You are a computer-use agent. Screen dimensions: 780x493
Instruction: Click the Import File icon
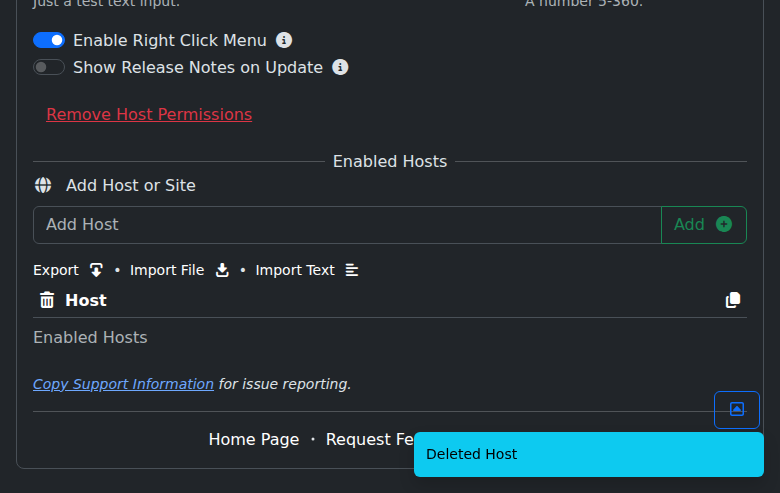click(222, 270)
